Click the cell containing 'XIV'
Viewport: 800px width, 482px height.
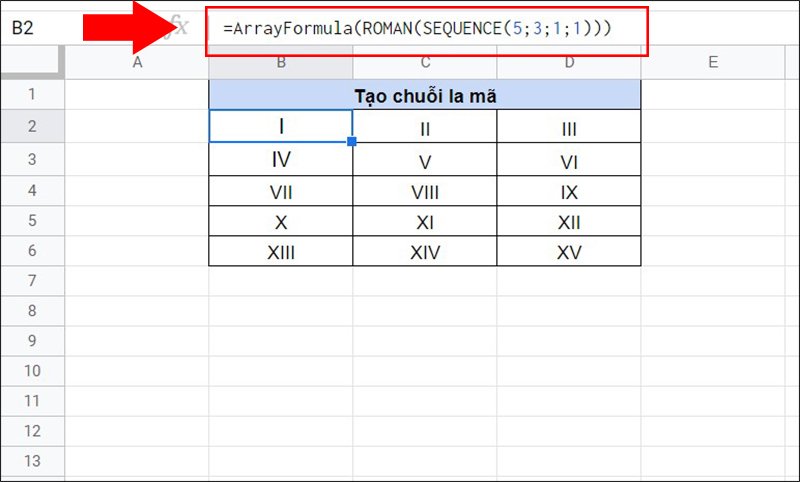pyautogui.click(x=424, y=251)
